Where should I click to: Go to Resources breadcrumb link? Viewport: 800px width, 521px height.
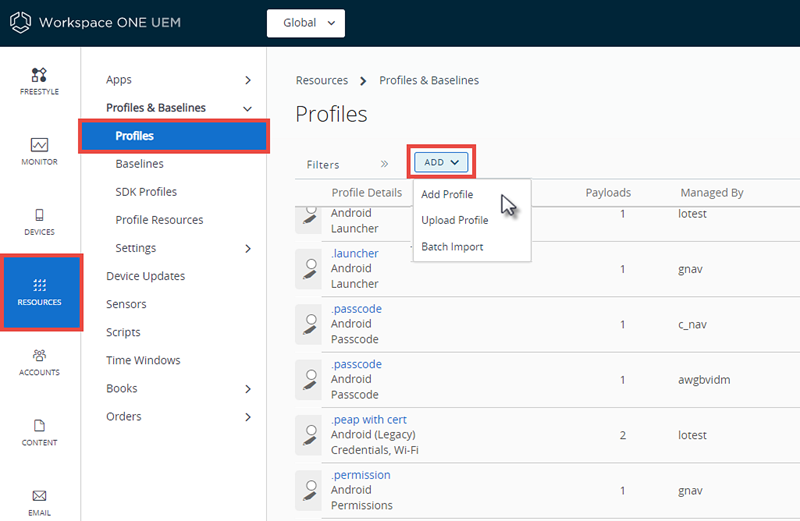pos(321,80)
